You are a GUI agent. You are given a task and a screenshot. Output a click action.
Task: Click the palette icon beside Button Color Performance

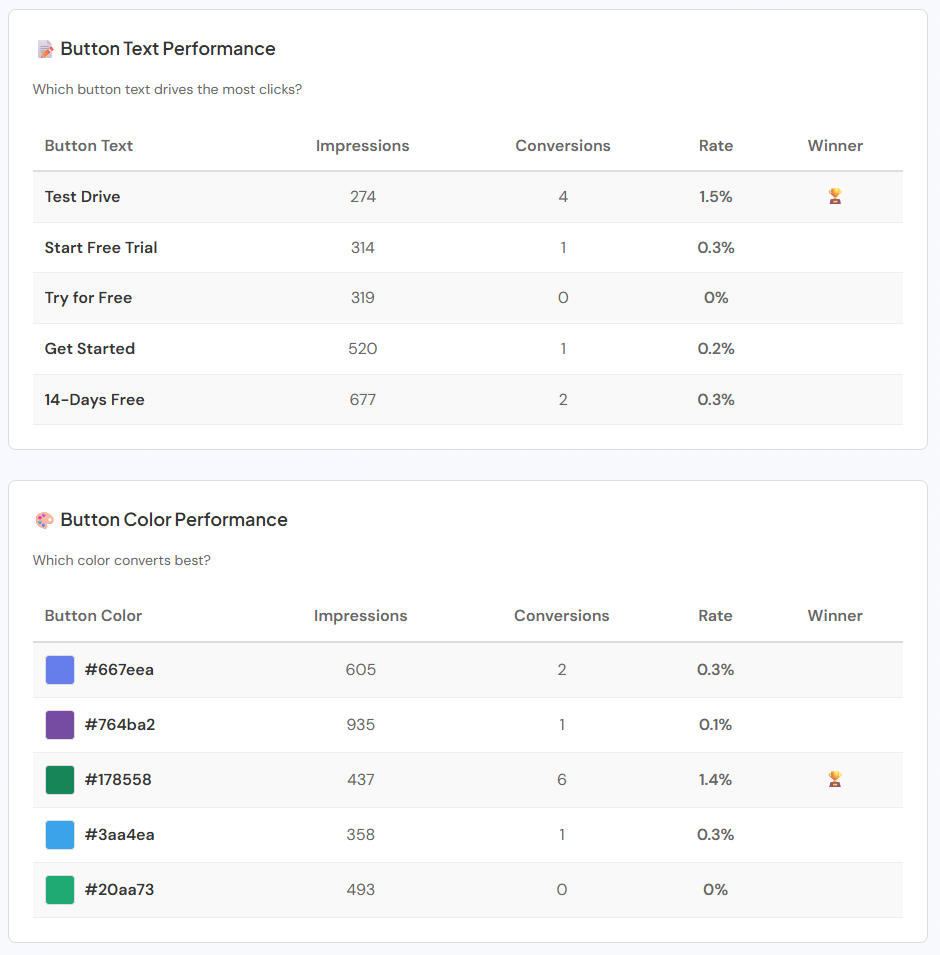pos(44,519)
